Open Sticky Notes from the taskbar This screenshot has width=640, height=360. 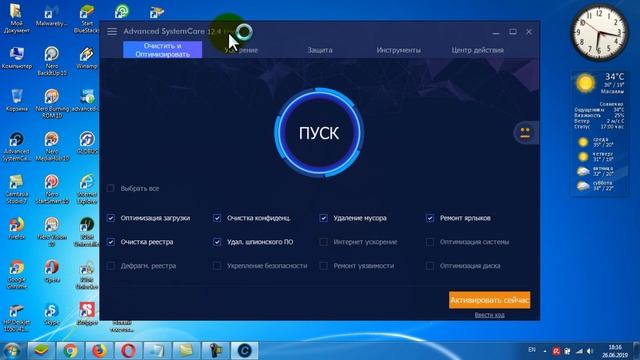coord(186,350)
